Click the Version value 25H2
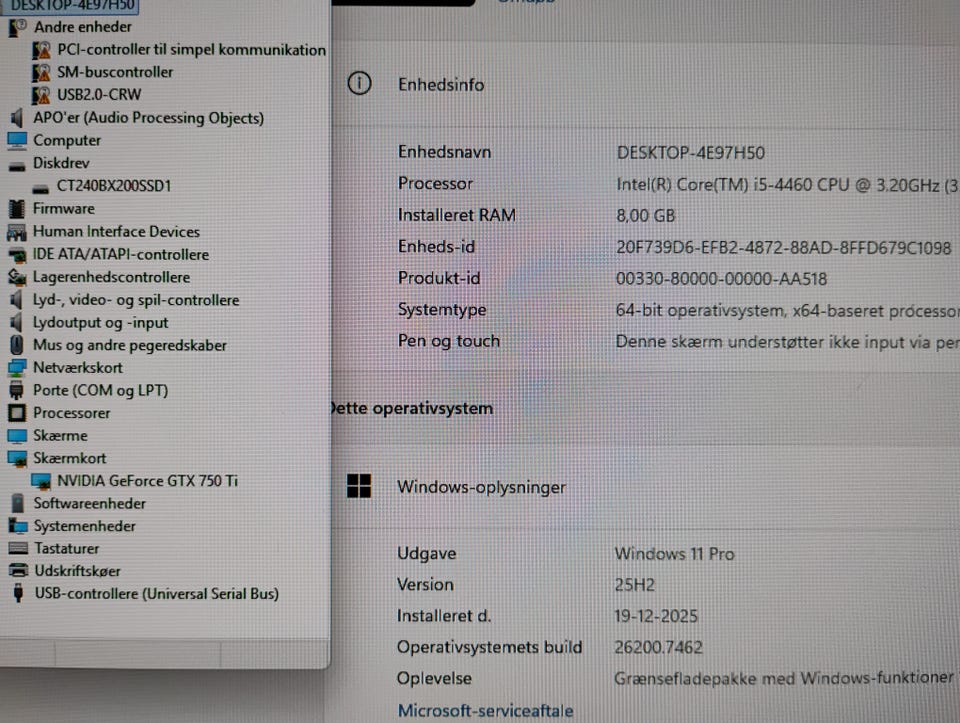The image size is (960, 723). pyautogui.click(x=635, y=585)
